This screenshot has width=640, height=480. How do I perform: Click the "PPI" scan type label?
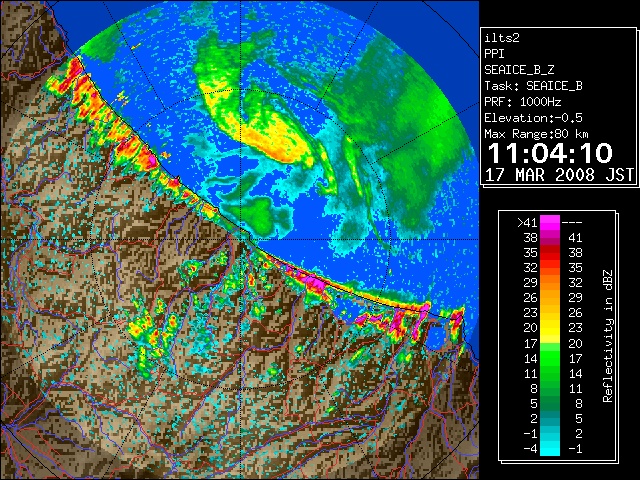coord(494,54)
